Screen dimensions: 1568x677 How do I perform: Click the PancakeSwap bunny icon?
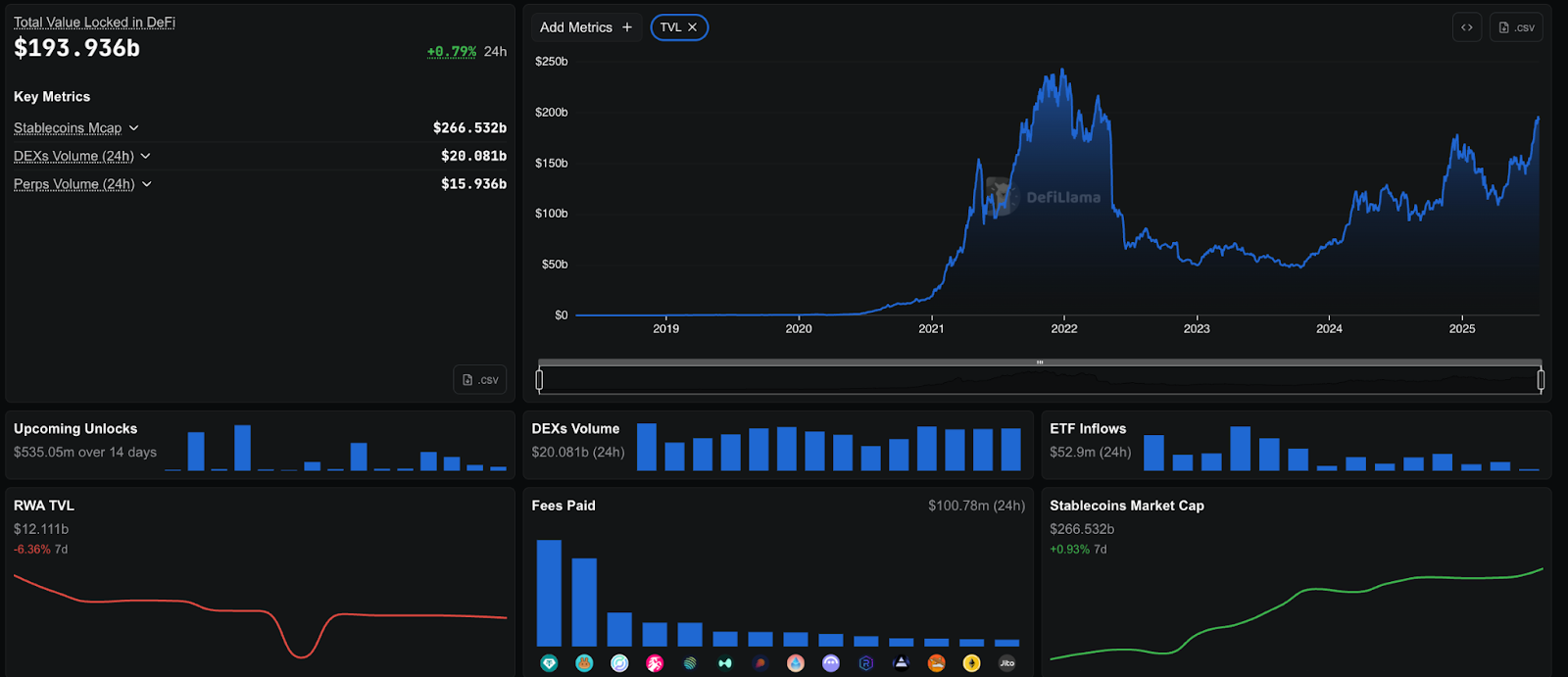(584, 663)
